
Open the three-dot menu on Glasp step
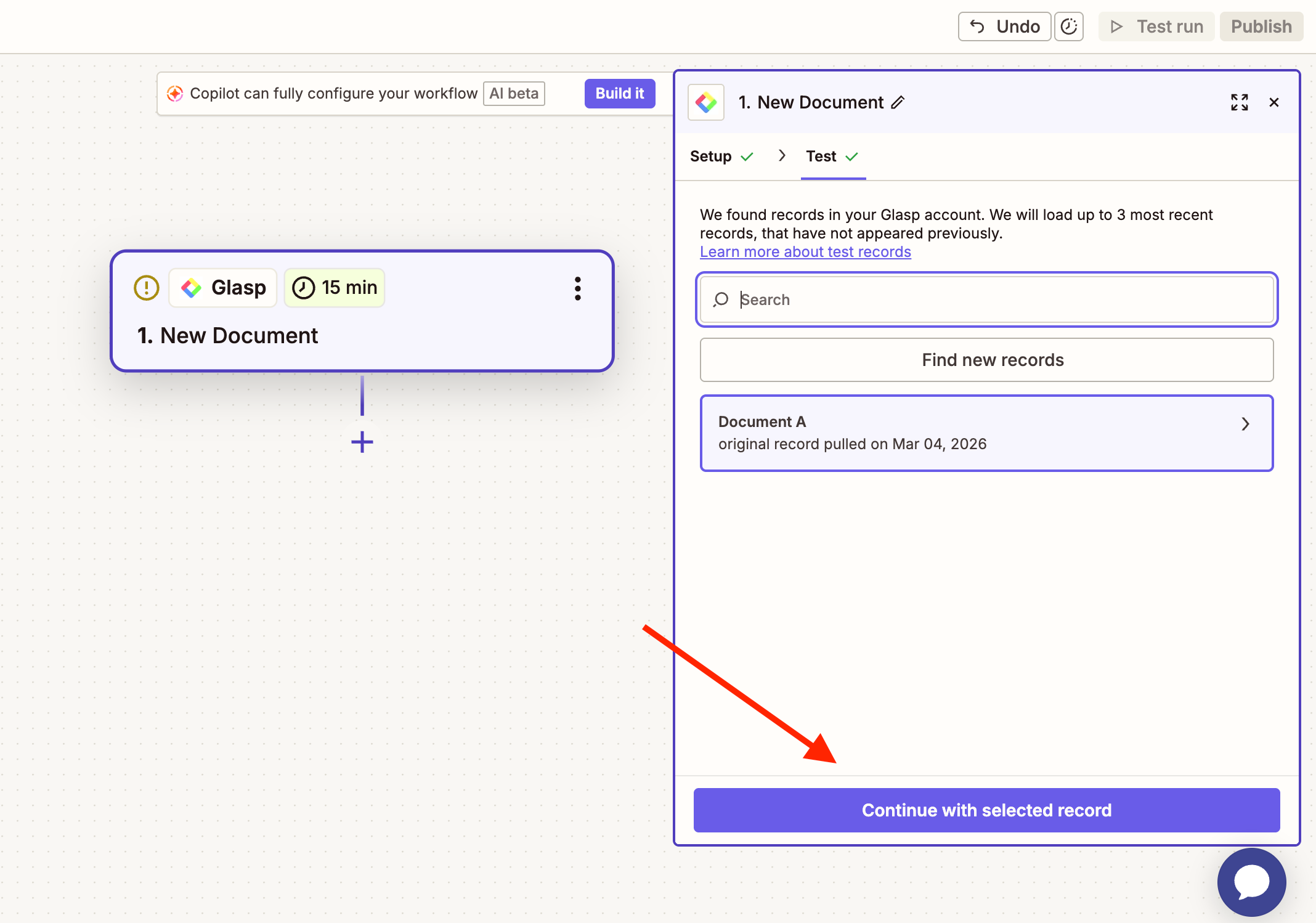click(x=577, y=288)
